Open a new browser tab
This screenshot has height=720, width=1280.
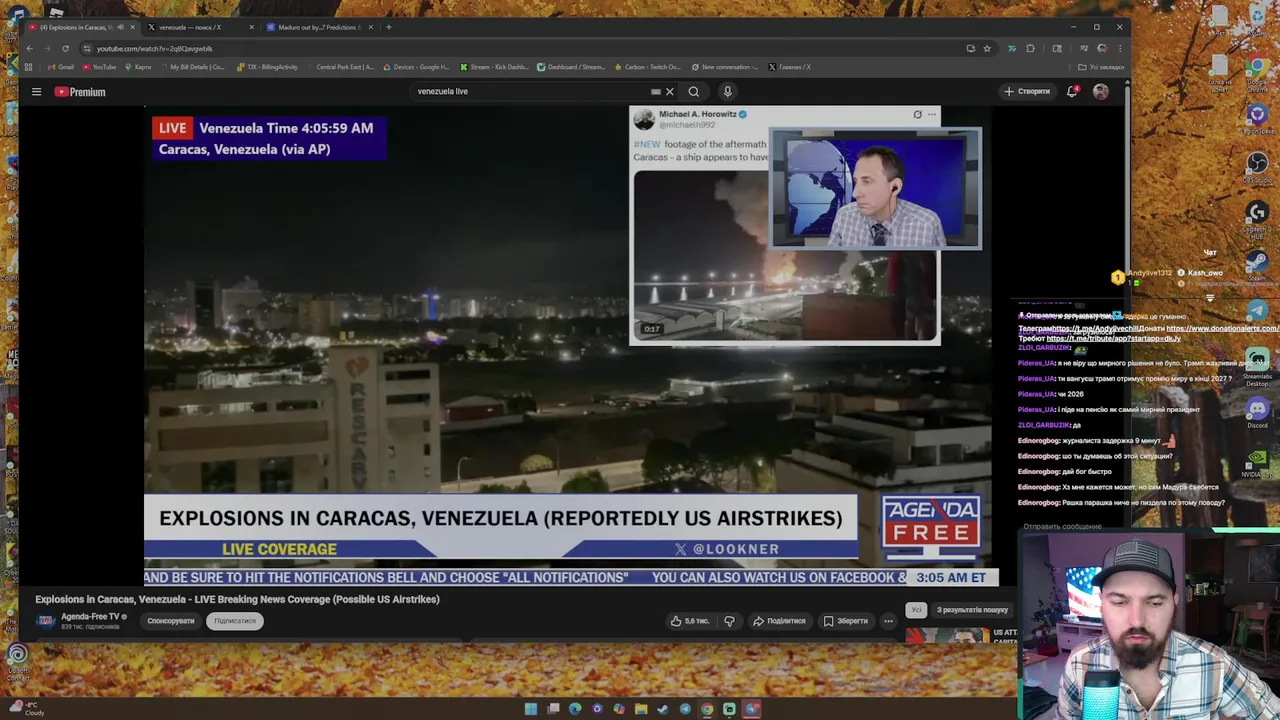389,27
